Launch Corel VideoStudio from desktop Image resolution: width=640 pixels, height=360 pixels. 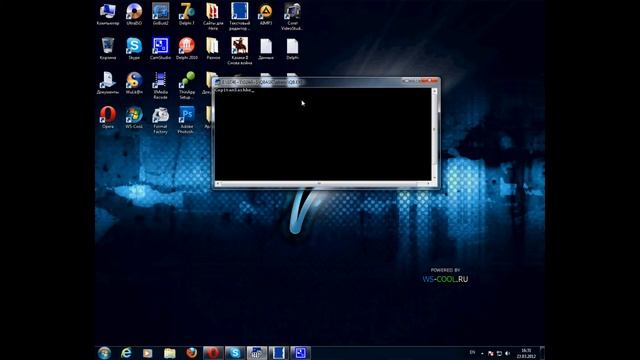point(292,17)
